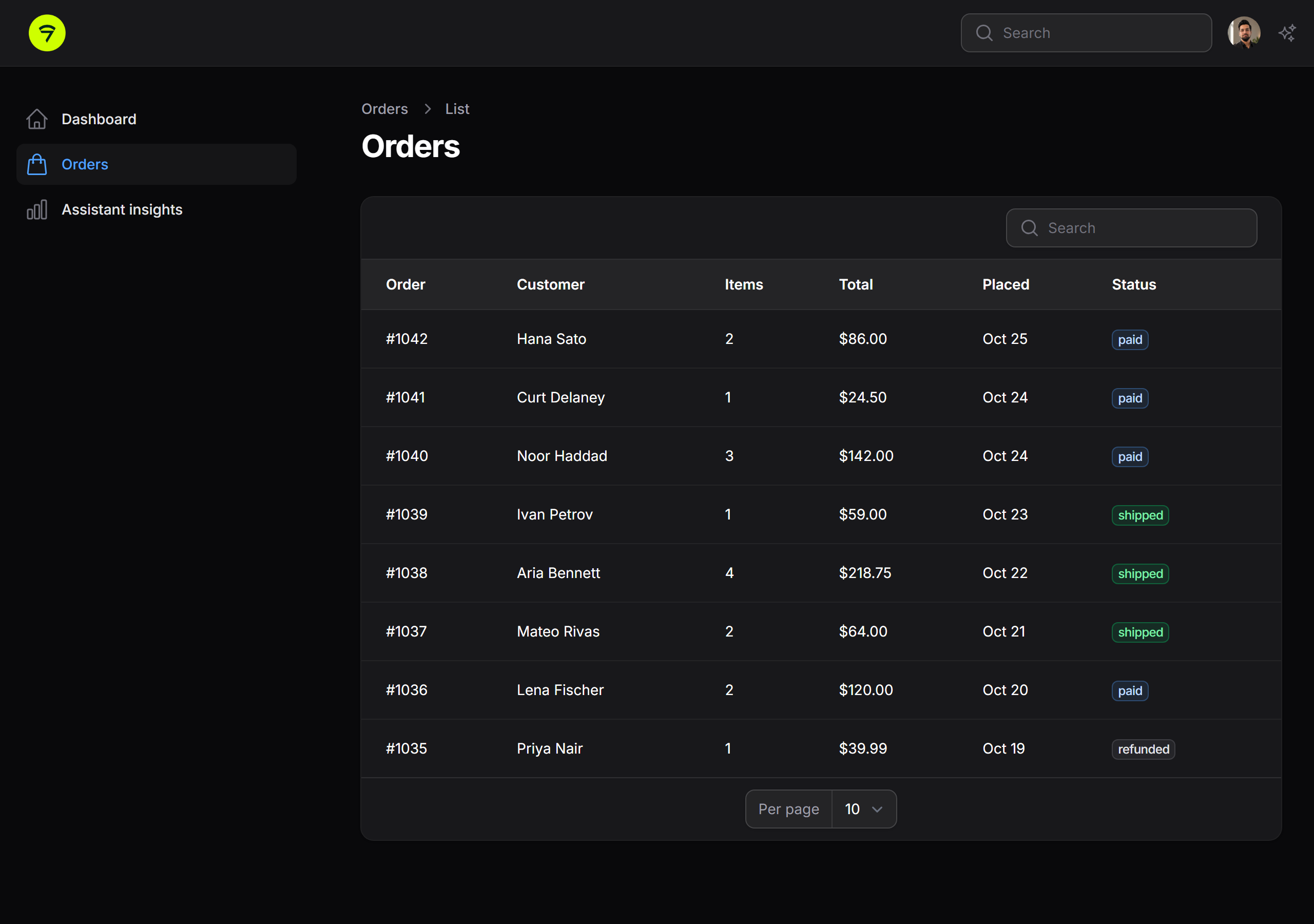
Task: Focus the global Search field in header
Action: click(1086, 33)
